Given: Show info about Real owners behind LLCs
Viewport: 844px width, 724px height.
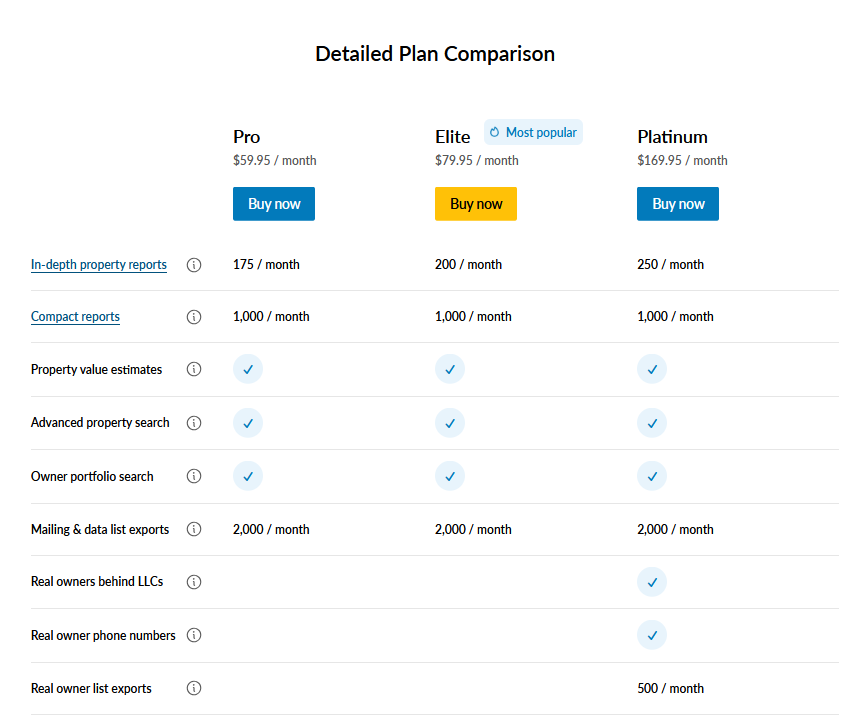Looking at the screenshot, I should click(x=194, y=582).
